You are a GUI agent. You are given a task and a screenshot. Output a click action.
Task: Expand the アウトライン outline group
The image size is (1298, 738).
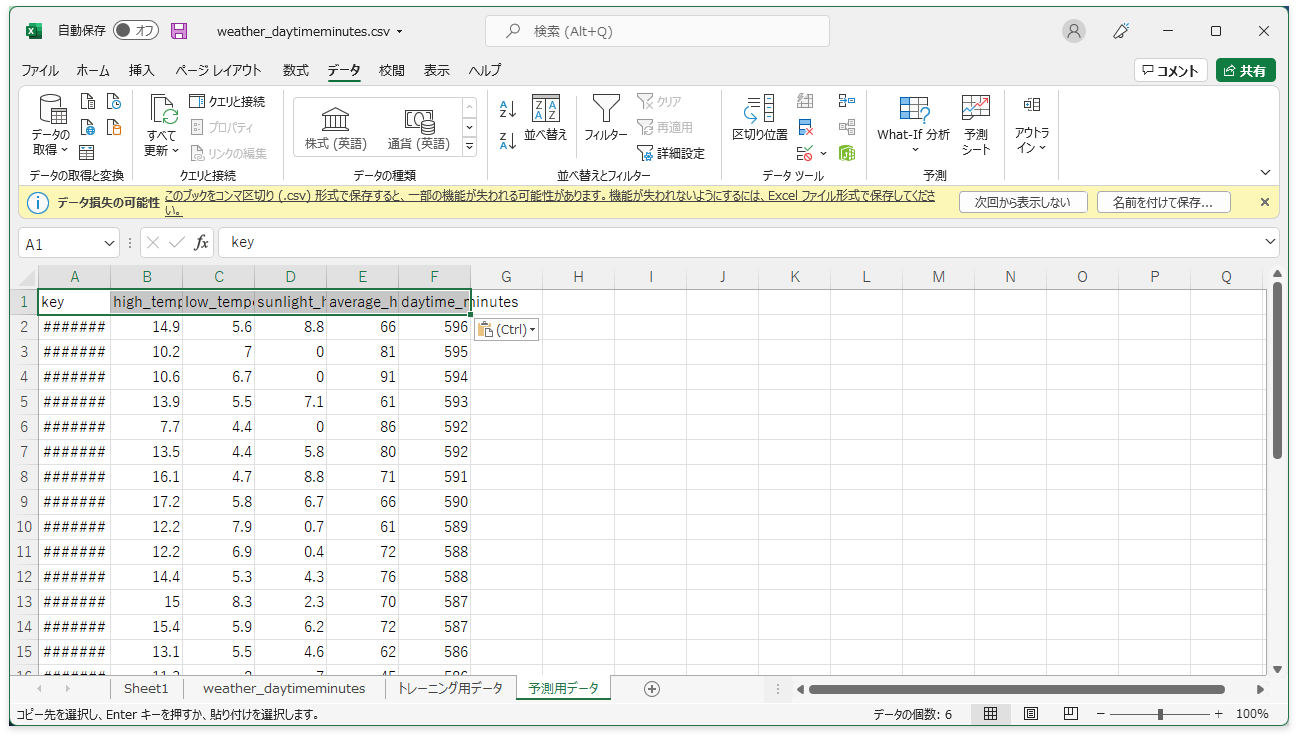pos(1032,125)
